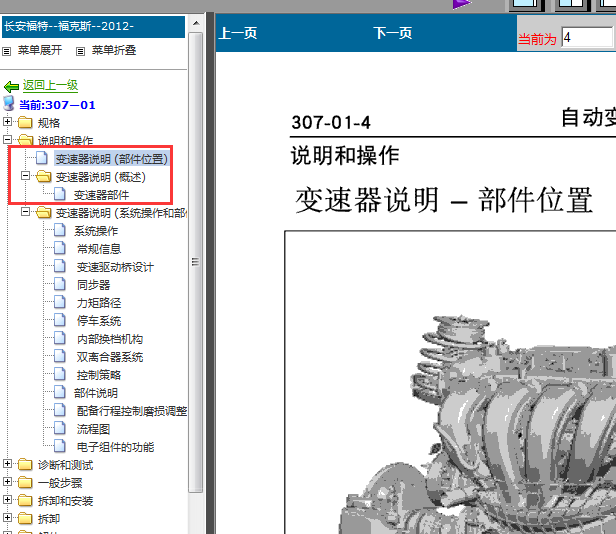Click the green back arrow icon

click(11, 86)
